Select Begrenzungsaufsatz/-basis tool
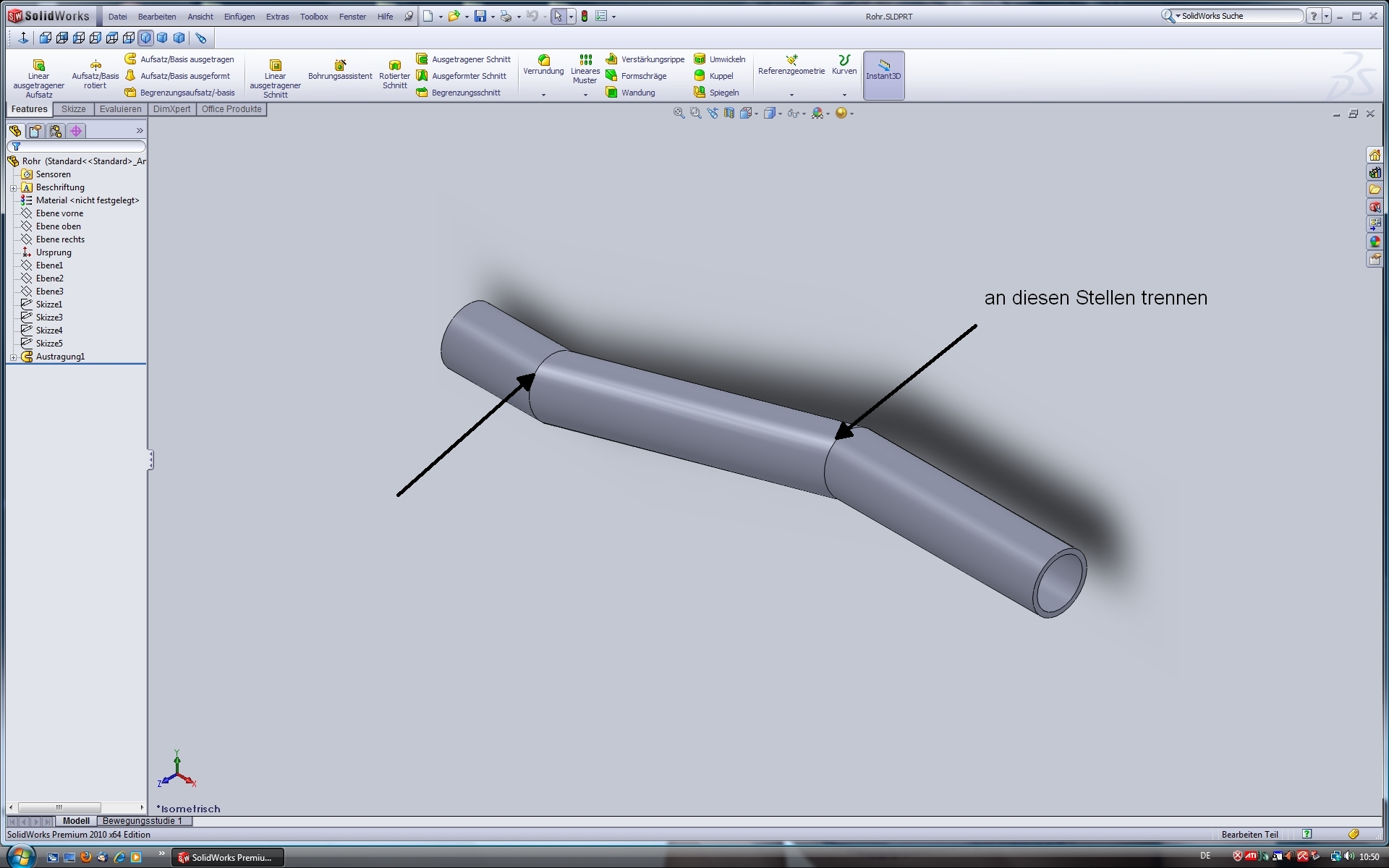Screen dimensions: 1389x868 coord(180,93)
